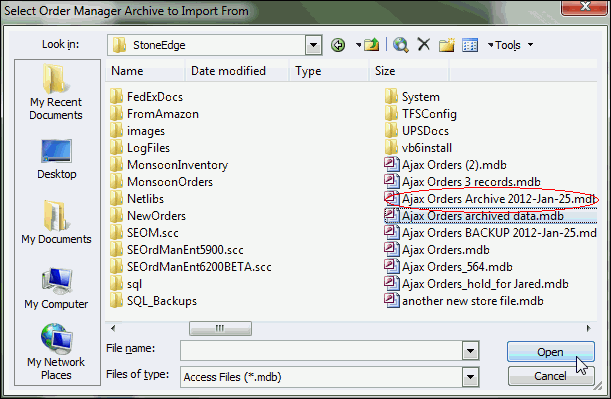Screen dimensions: 611x399
Task: Go to Desktop from places bar
Action: tap(57, 159)
